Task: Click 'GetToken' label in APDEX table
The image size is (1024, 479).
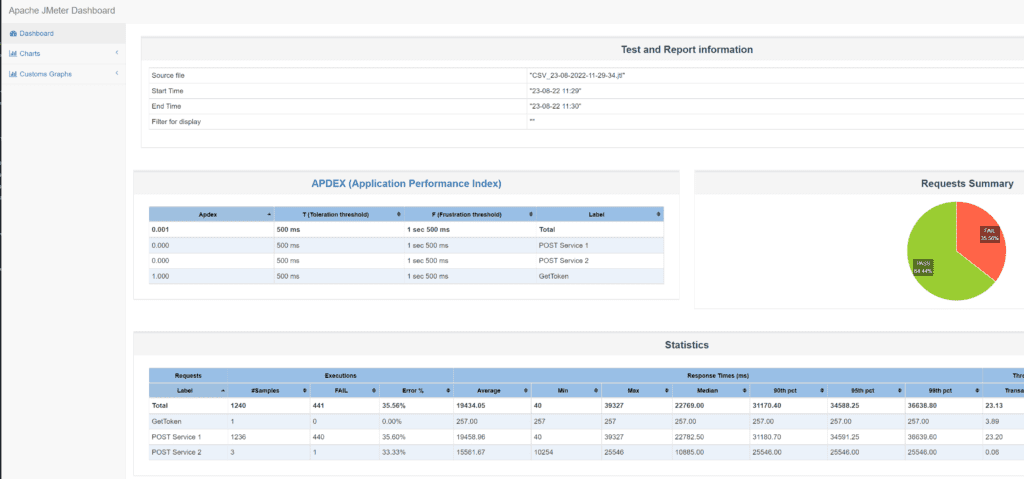Action: point(552,276)
